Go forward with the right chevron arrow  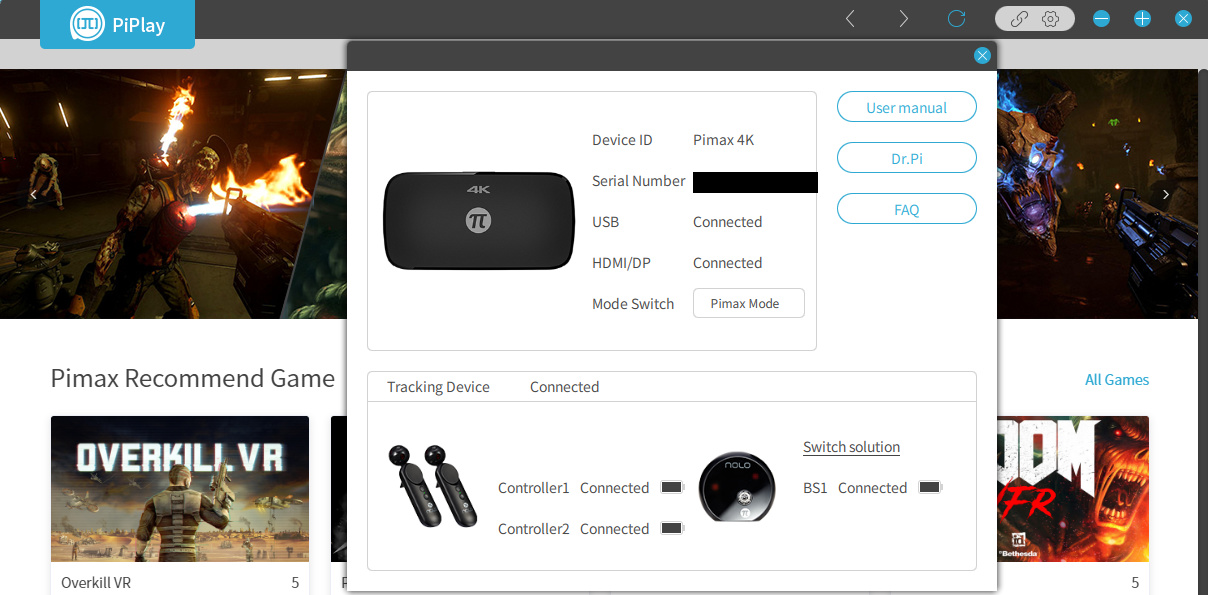tap(903, 19)
